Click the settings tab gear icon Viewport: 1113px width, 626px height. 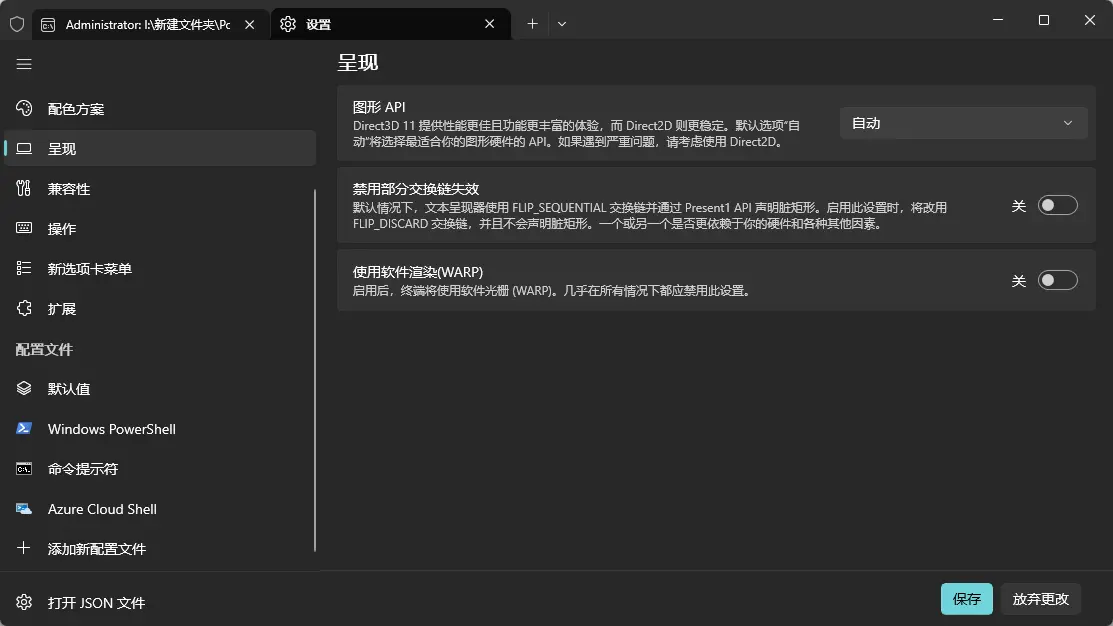coord(287,24)
